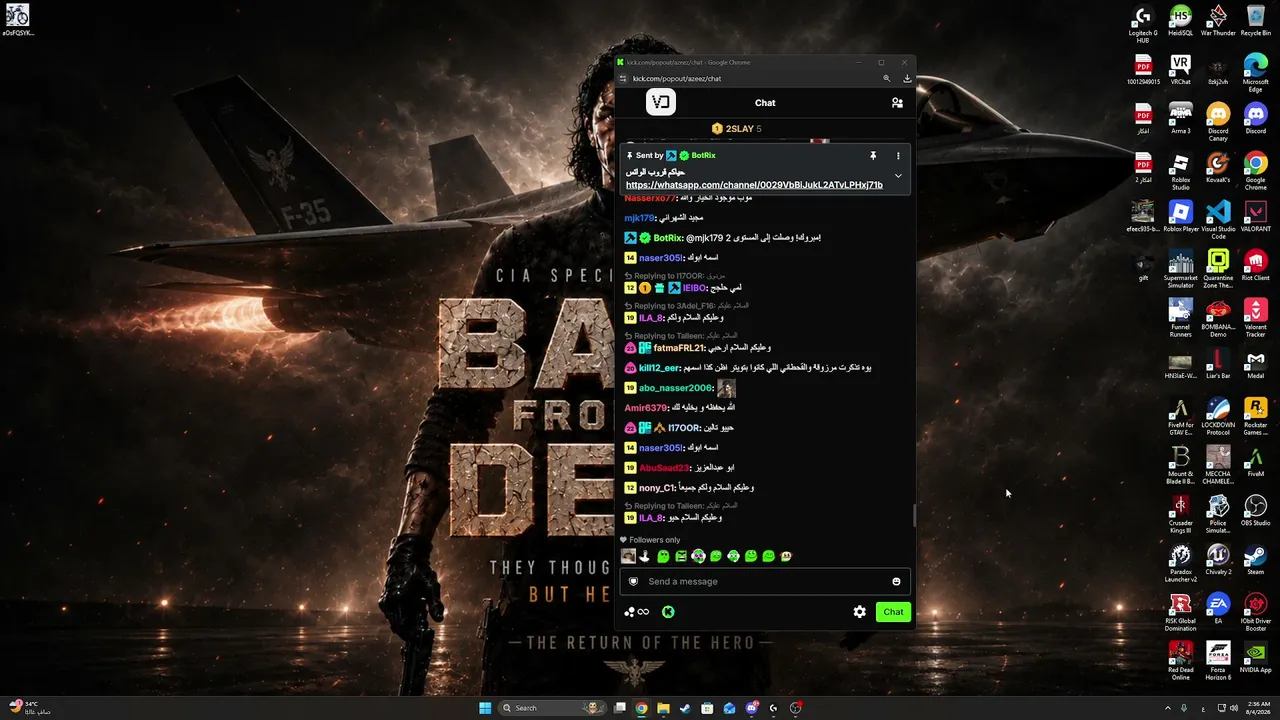Click the green Kick logo button

668,612
